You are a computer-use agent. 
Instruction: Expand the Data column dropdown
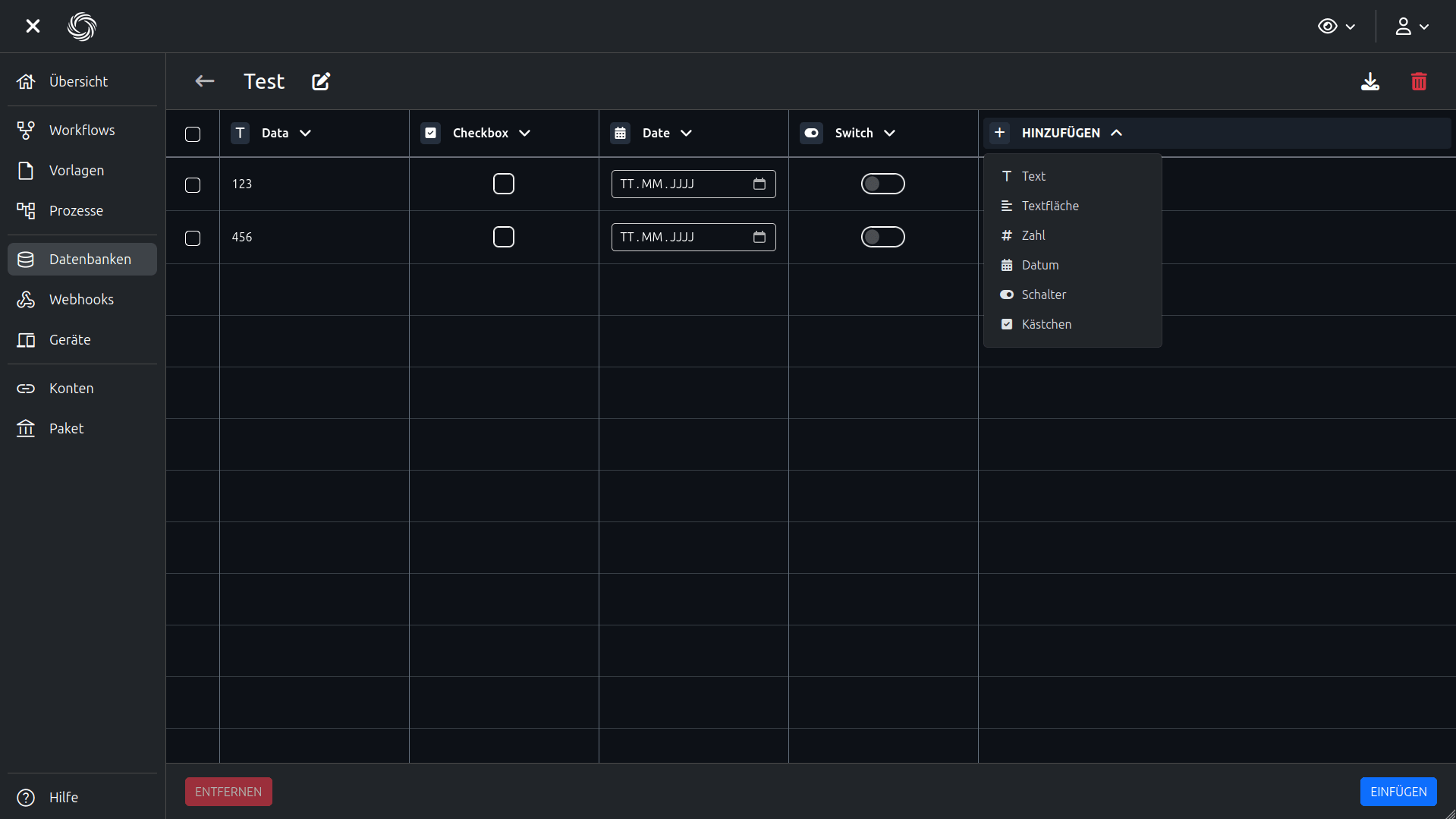point(306,133)
